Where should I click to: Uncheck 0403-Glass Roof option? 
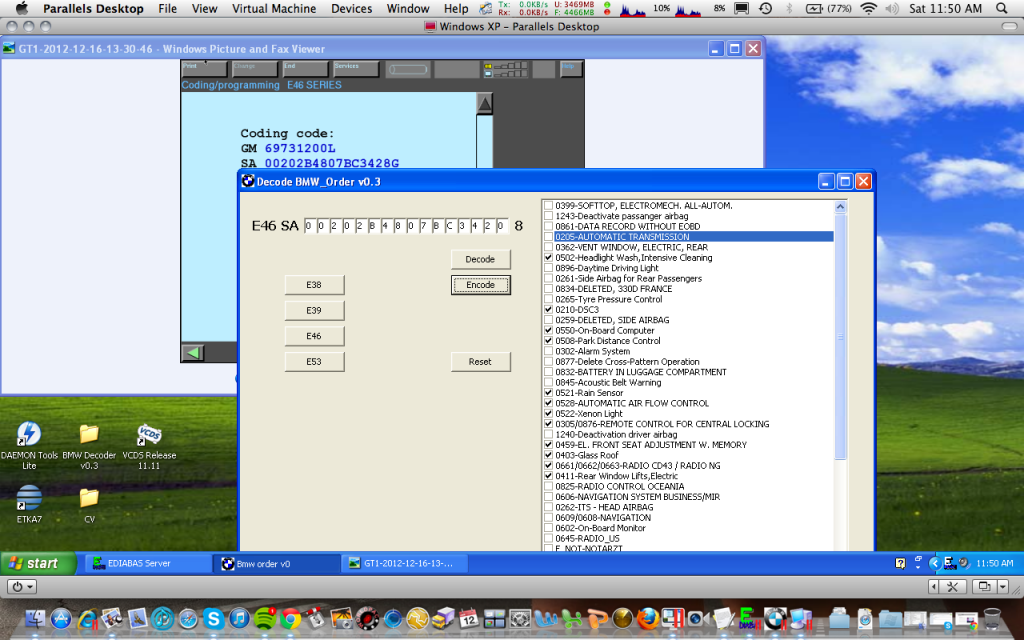click(549, 455)
